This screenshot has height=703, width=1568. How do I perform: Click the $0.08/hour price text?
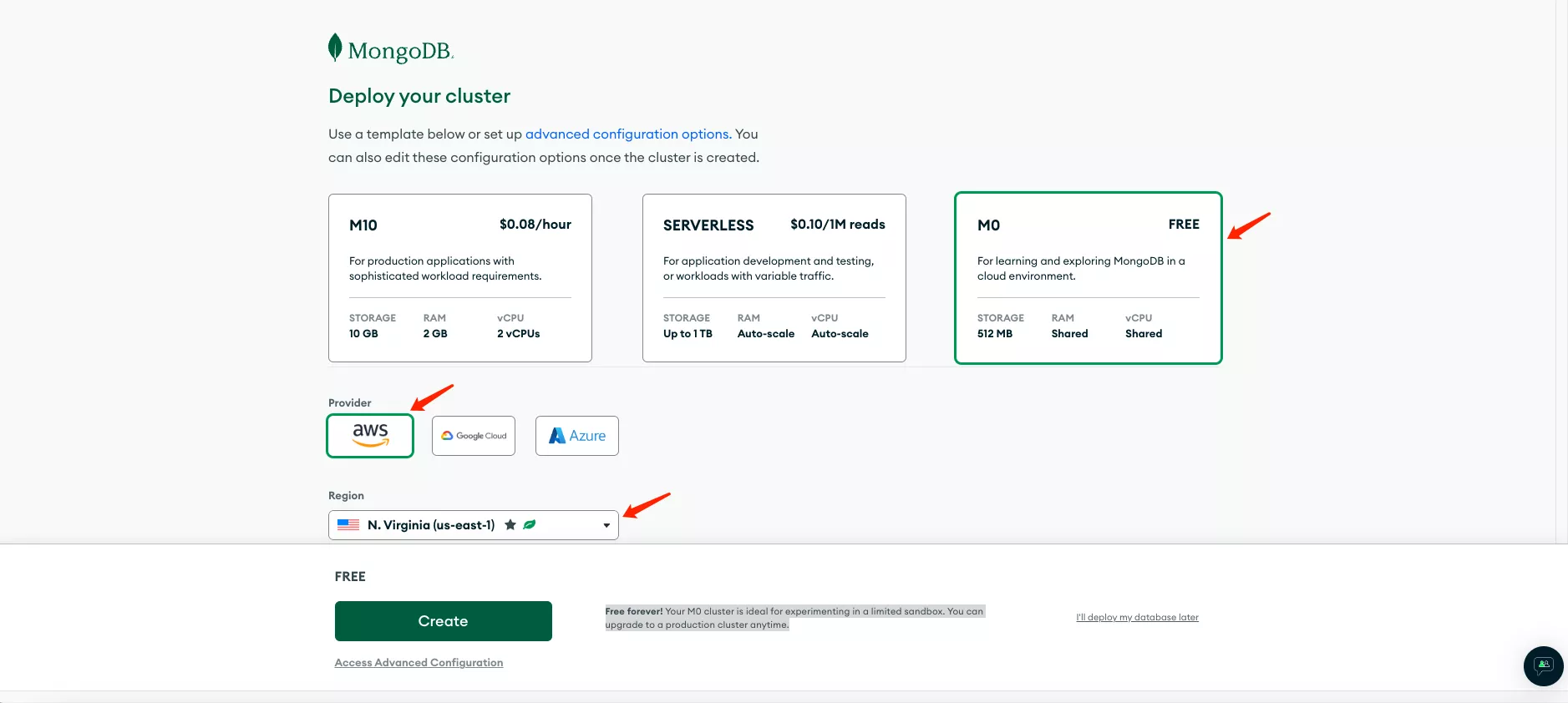click(x=535, y=225)
